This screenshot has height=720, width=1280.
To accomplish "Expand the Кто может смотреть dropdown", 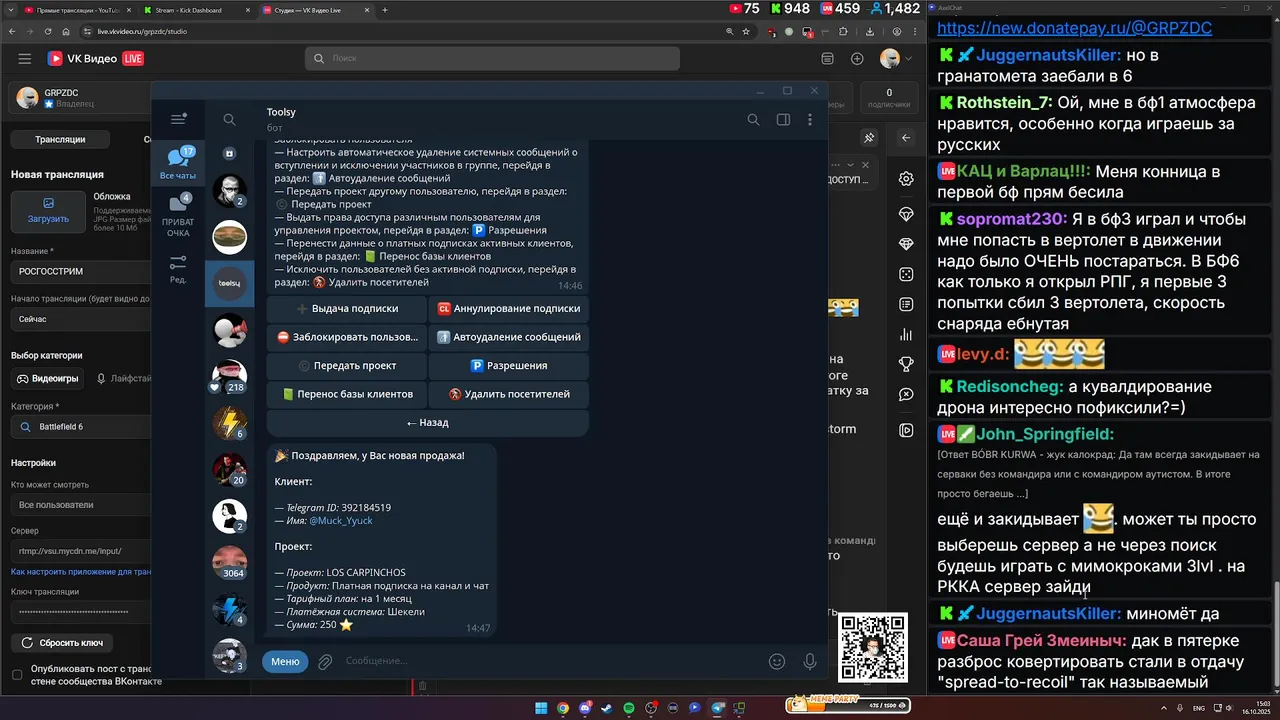I will (81, 505).
